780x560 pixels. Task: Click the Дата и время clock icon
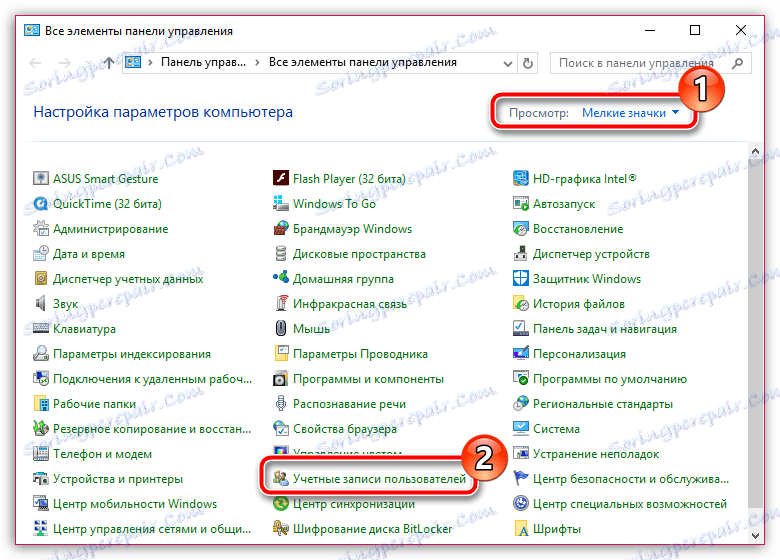40,254
